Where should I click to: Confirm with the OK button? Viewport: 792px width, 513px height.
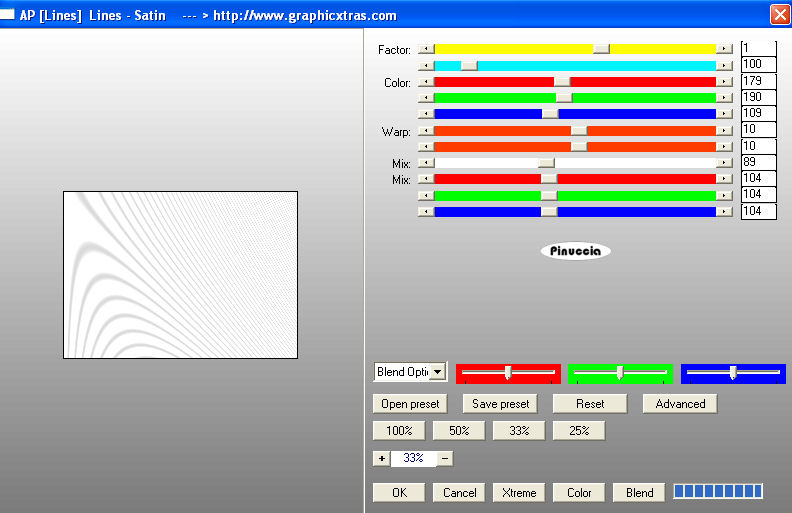click(x=399, y=493)
